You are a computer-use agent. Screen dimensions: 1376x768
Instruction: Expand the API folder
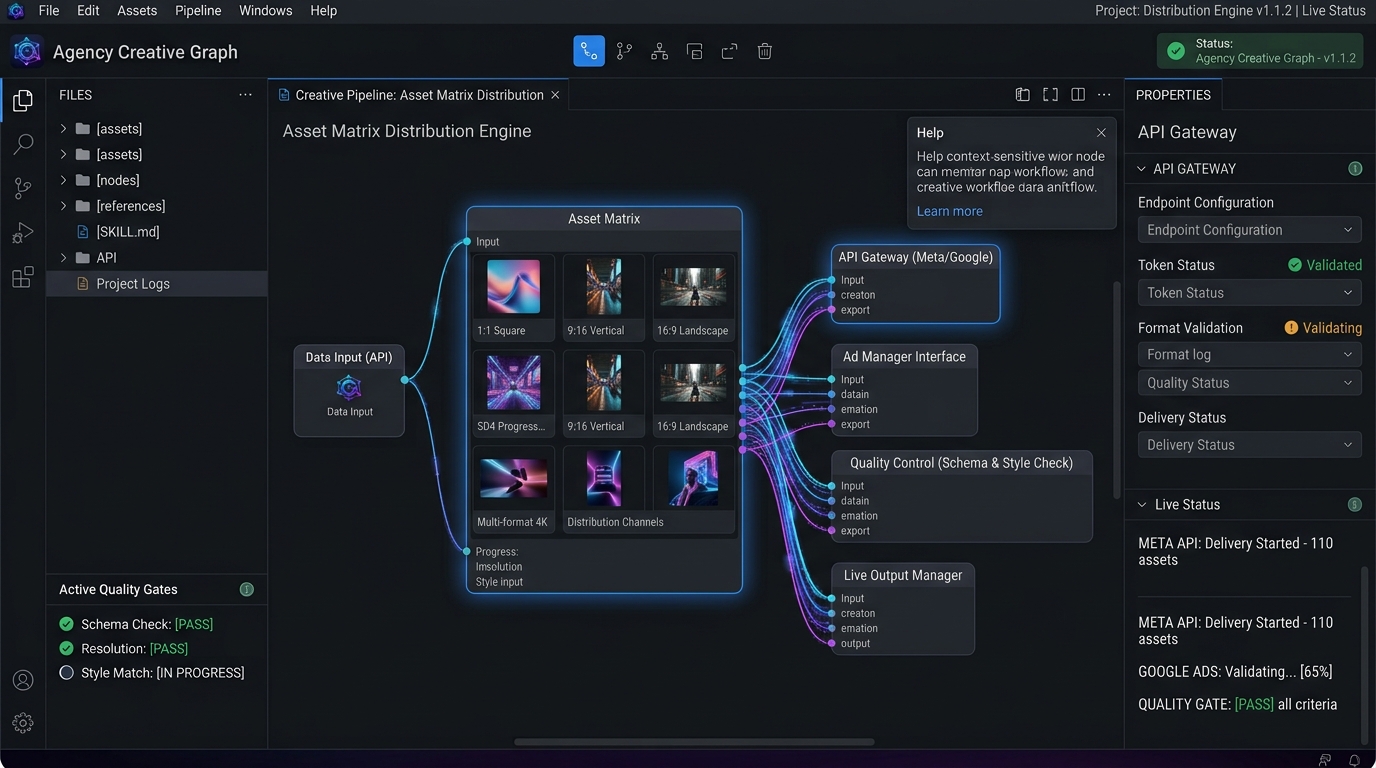[x=63, y=258]
